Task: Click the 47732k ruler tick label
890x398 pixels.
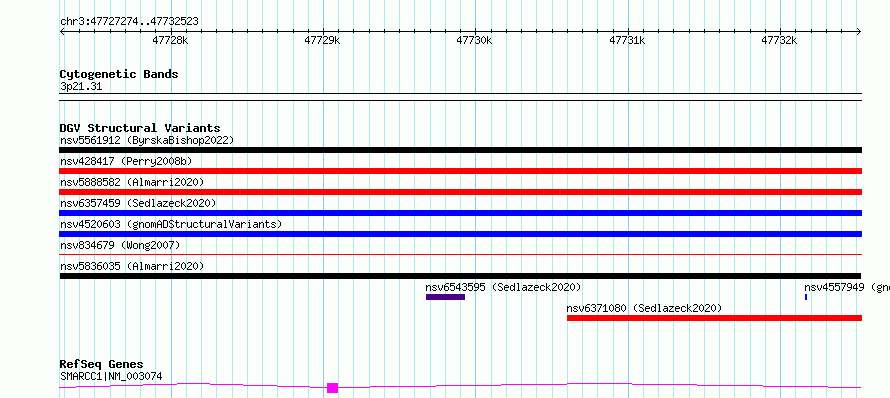Action: point(779,40)
